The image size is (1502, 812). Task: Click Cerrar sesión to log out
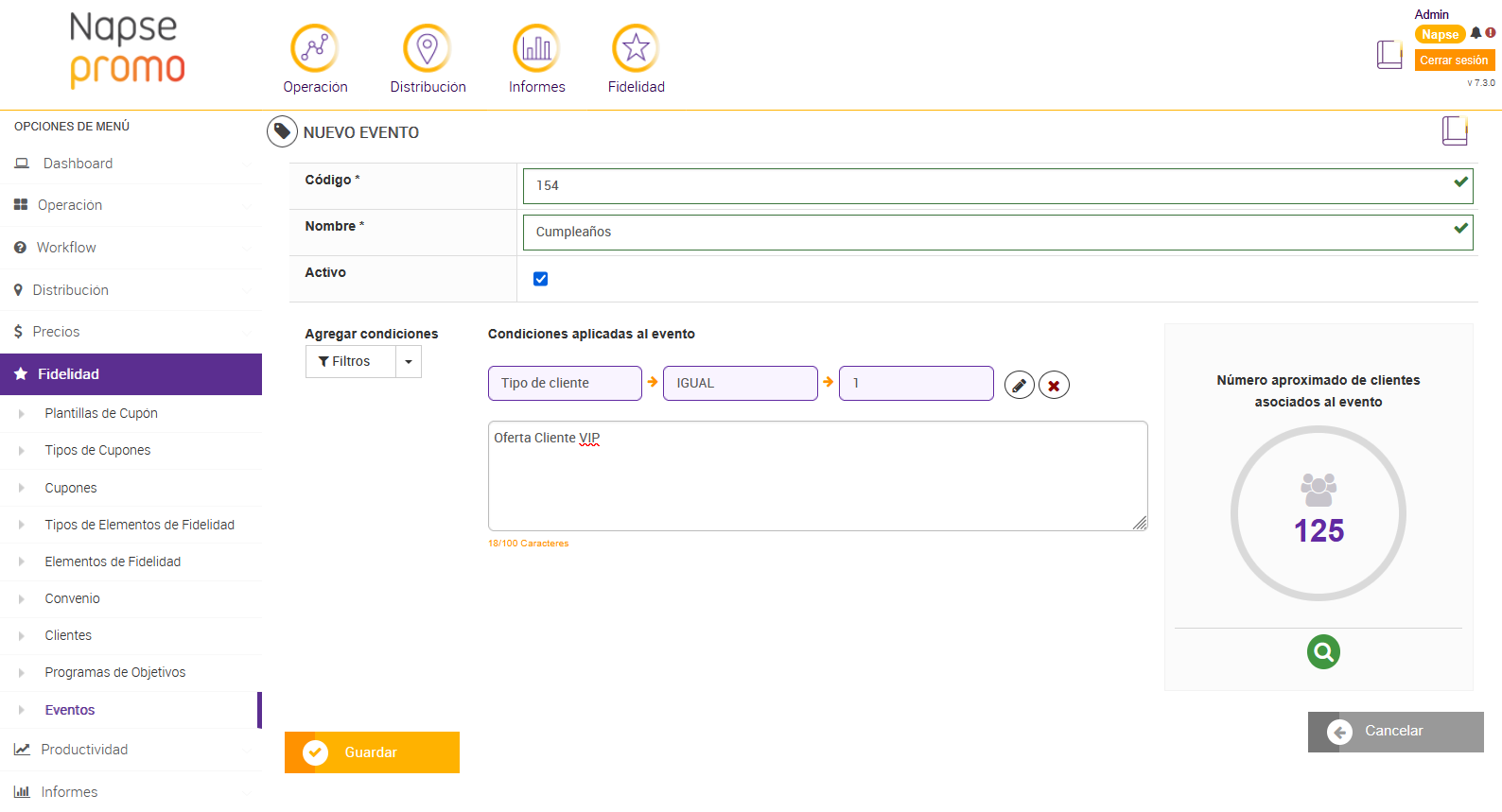pos(1454,60)
